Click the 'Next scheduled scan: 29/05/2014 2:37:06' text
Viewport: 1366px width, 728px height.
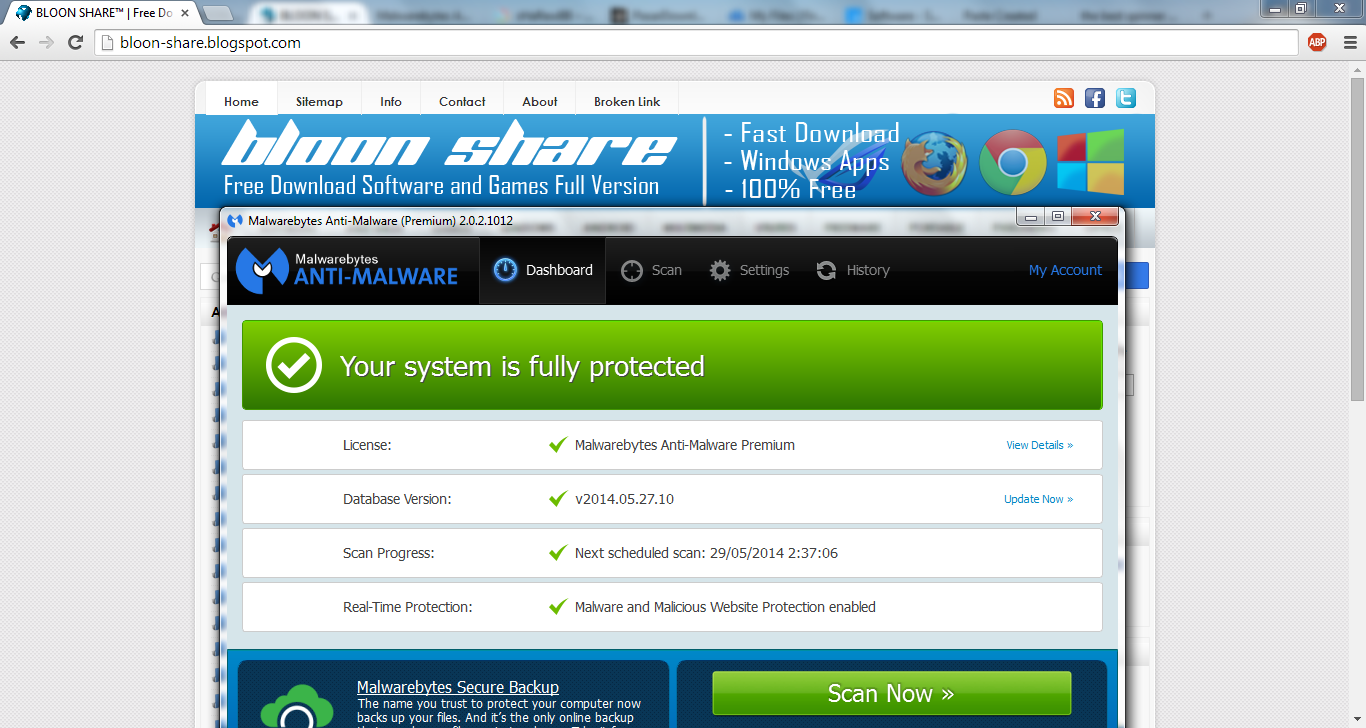point(706,553)
